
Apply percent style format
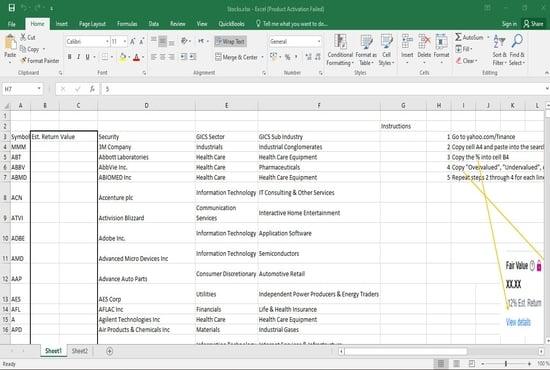(288, 57)
